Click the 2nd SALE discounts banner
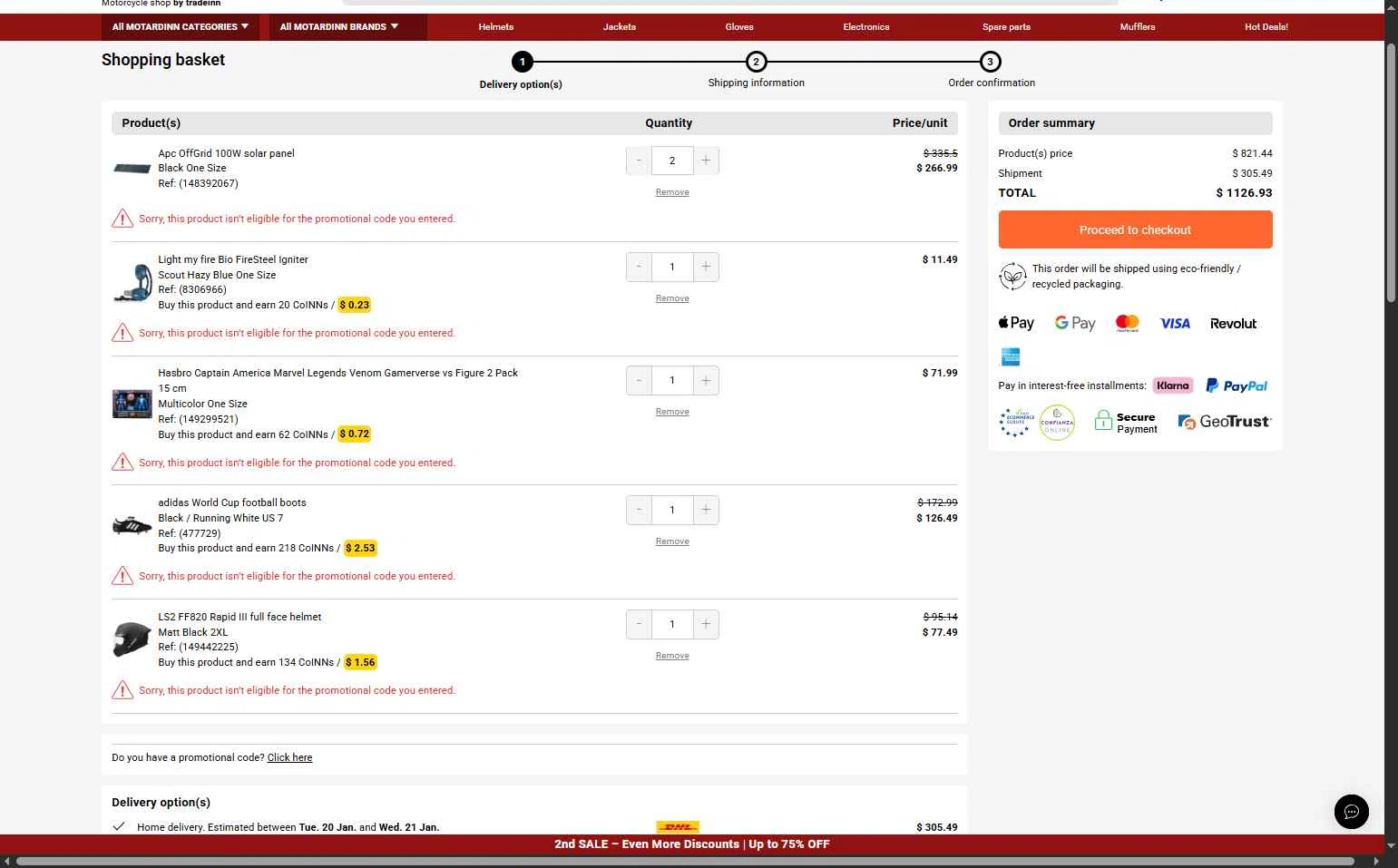This screenshot has height=868, width=1398. [692, 844]
